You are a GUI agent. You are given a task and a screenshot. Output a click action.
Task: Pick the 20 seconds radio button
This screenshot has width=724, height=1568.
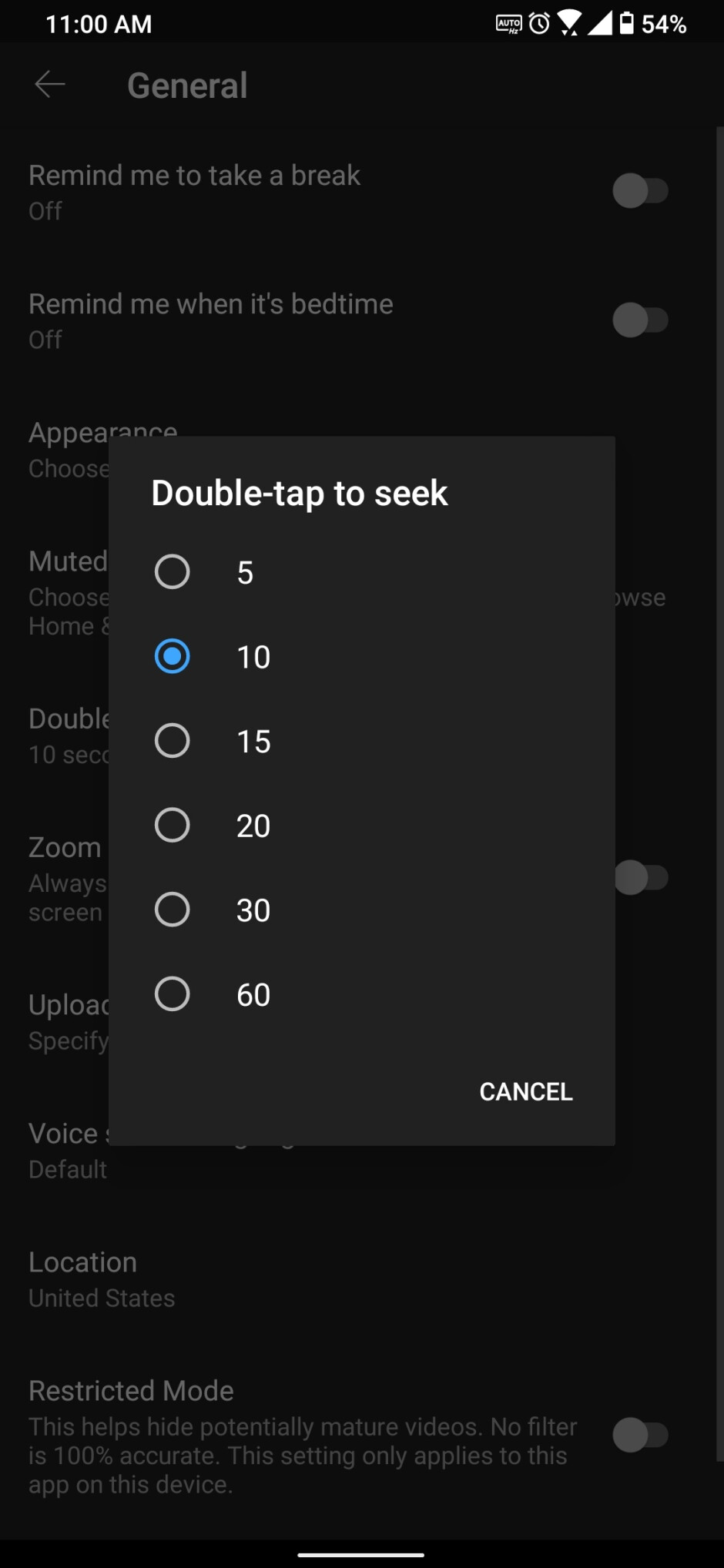click(x=173, y=826)
